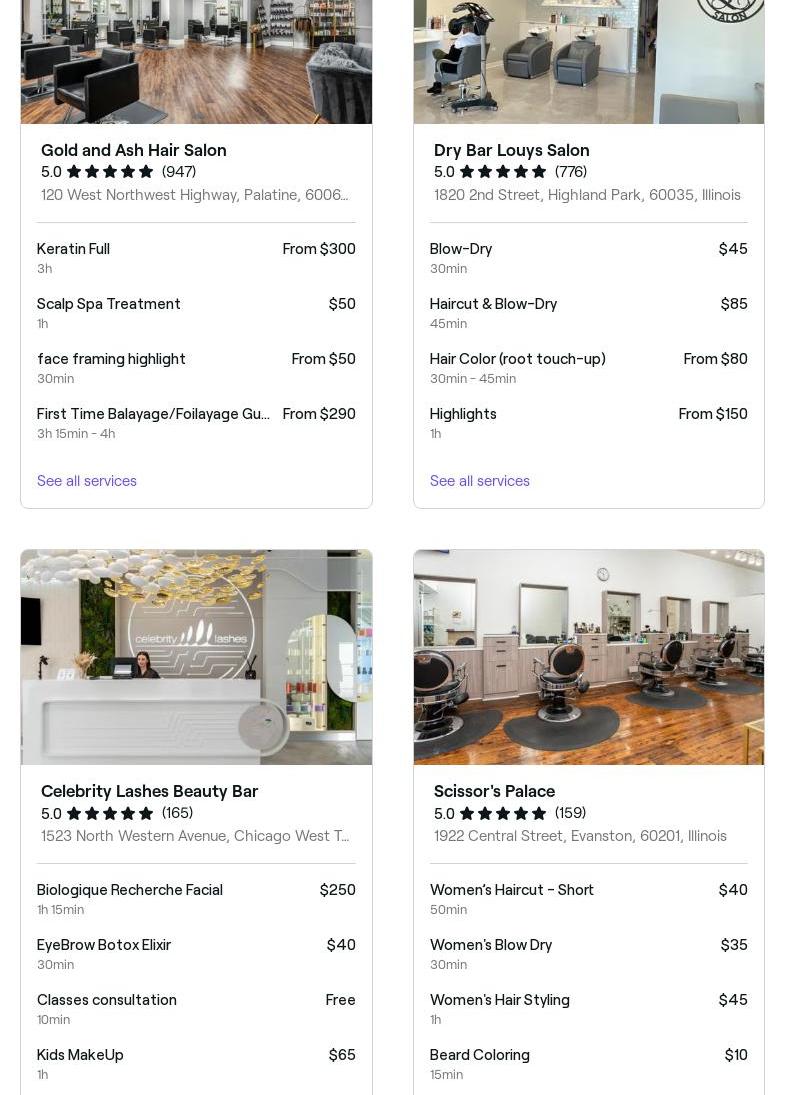785x1095 pixels.
Task: Click Dry Bar Louys star rating icons
Action: [503, 172]
